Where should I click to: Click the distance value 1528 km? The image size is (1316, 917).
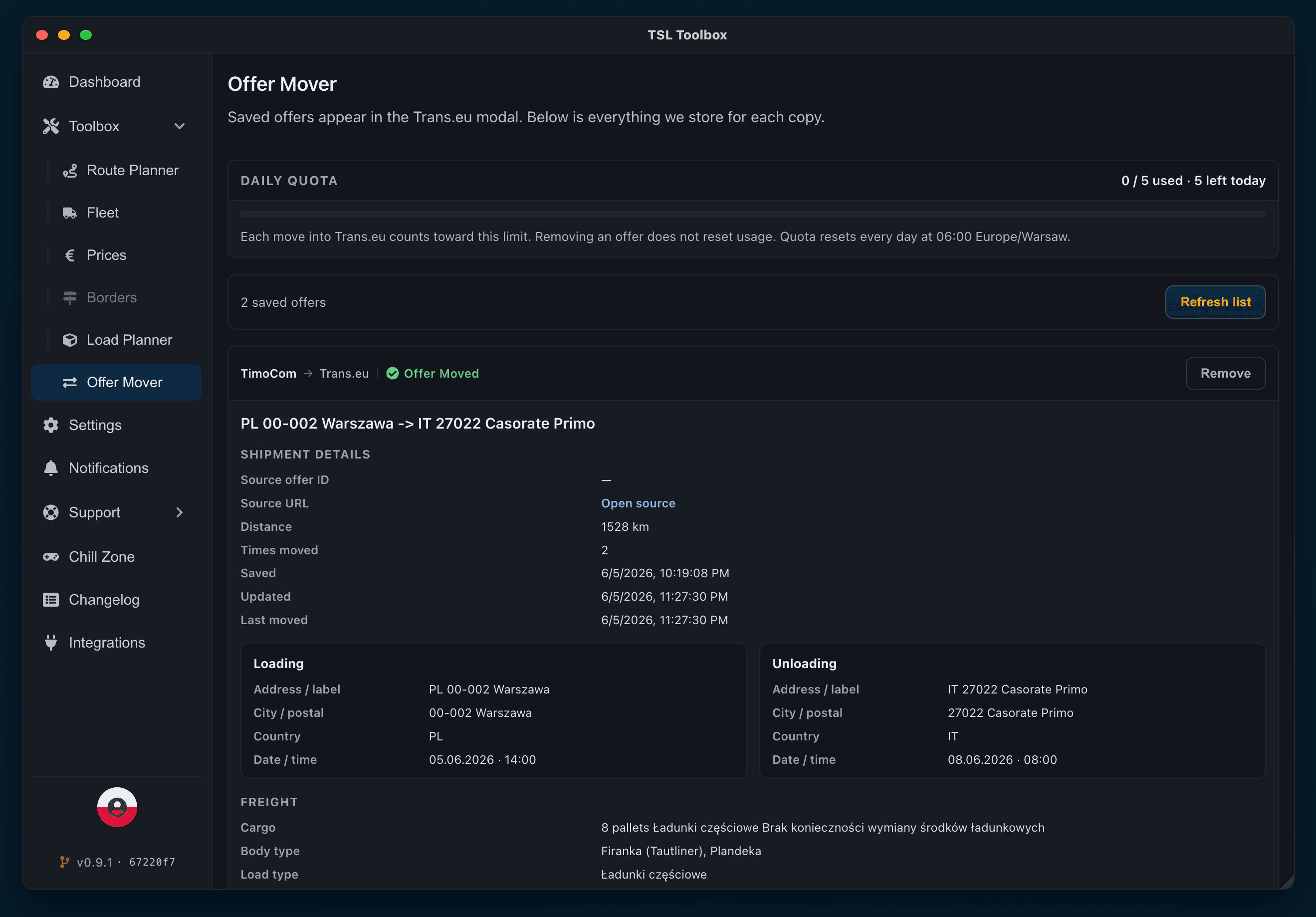click(x=625, y=527)
